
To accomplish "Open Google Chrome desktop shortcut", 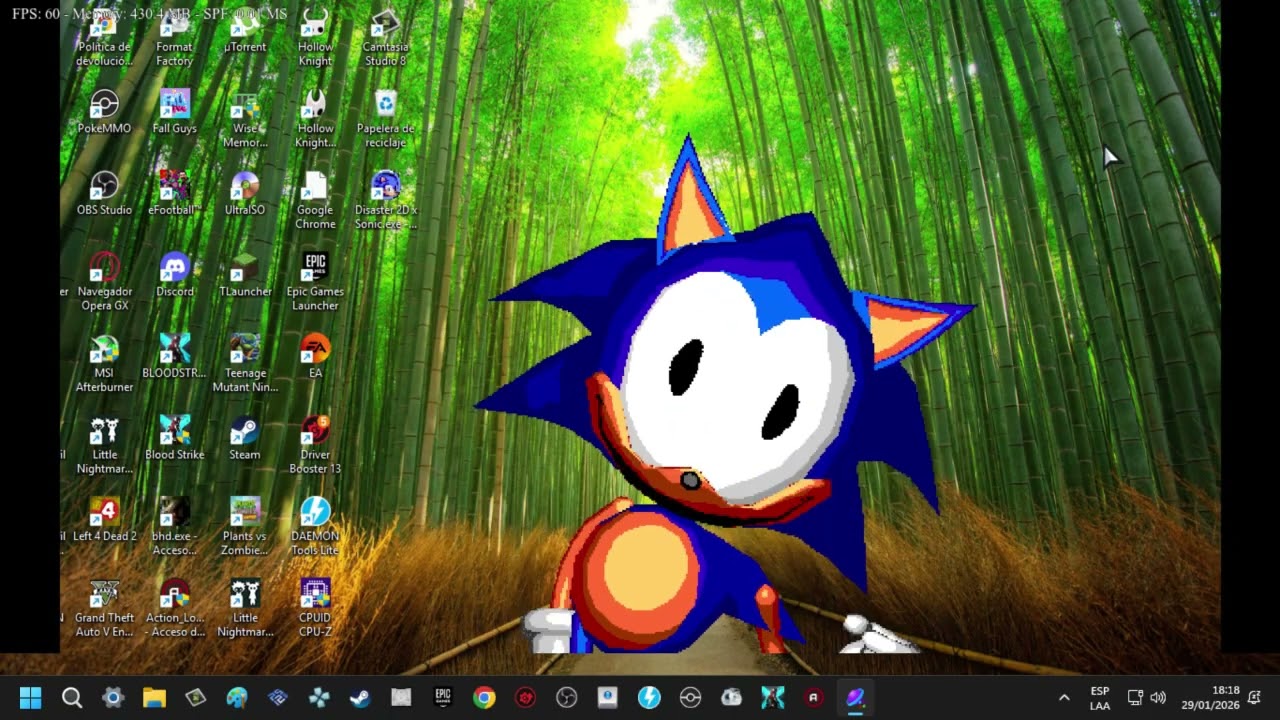I will coord(315,200).
